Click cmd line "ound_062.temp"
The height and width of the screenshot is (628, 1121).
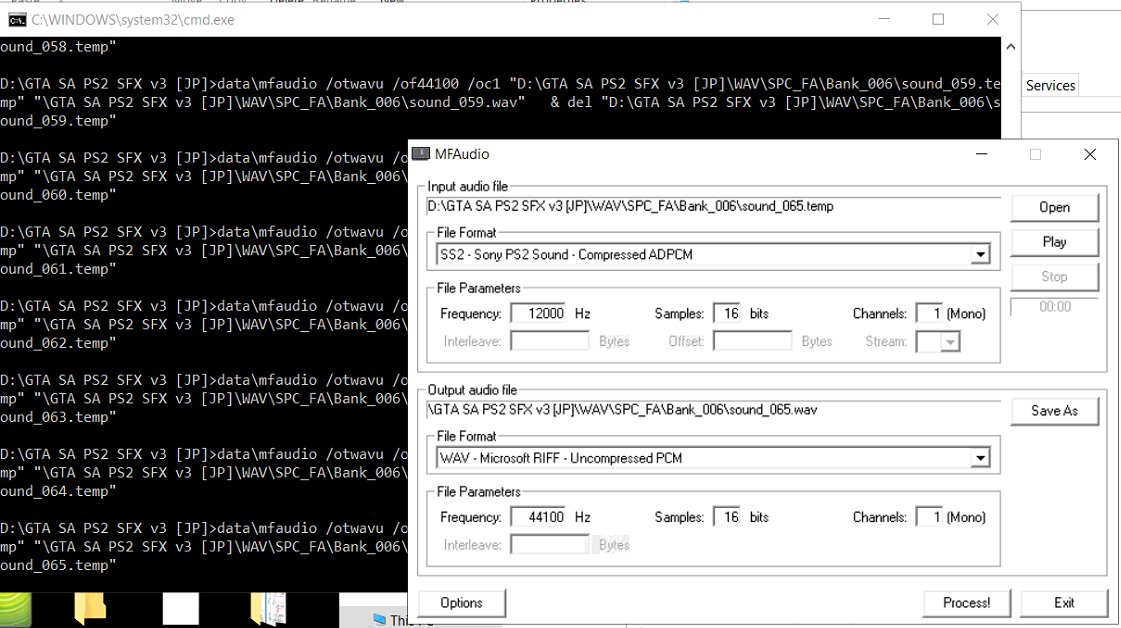coord(59,343)
